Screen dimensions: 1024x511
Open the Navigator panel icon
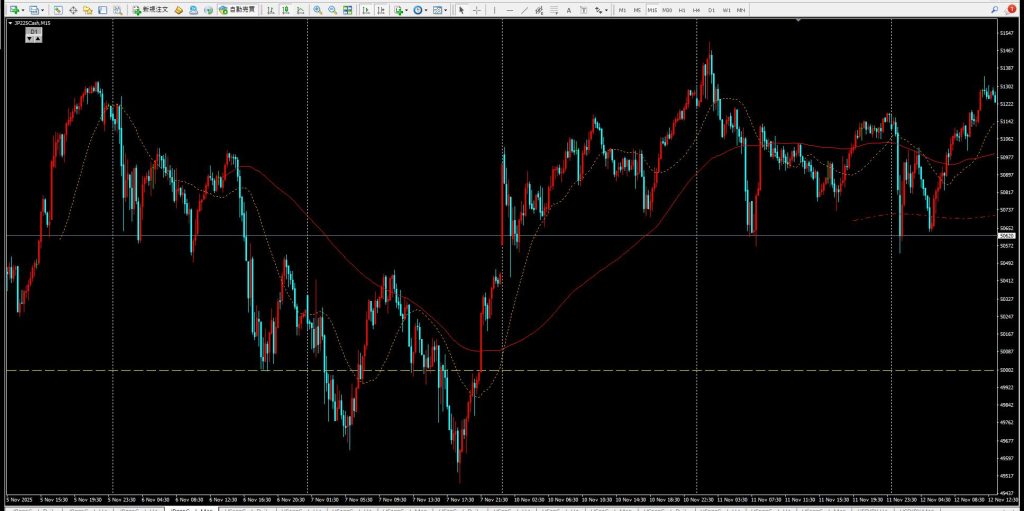(88, 10)
